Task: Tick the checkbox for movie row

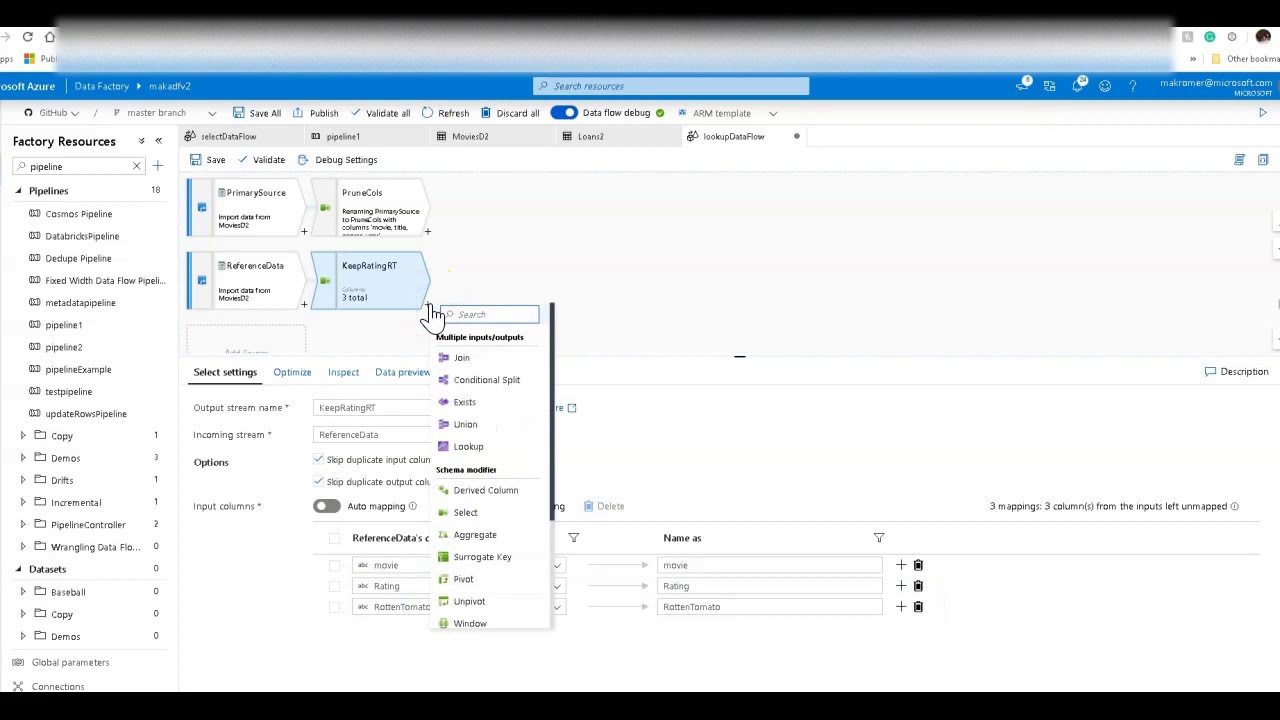Action: [334, 565]
